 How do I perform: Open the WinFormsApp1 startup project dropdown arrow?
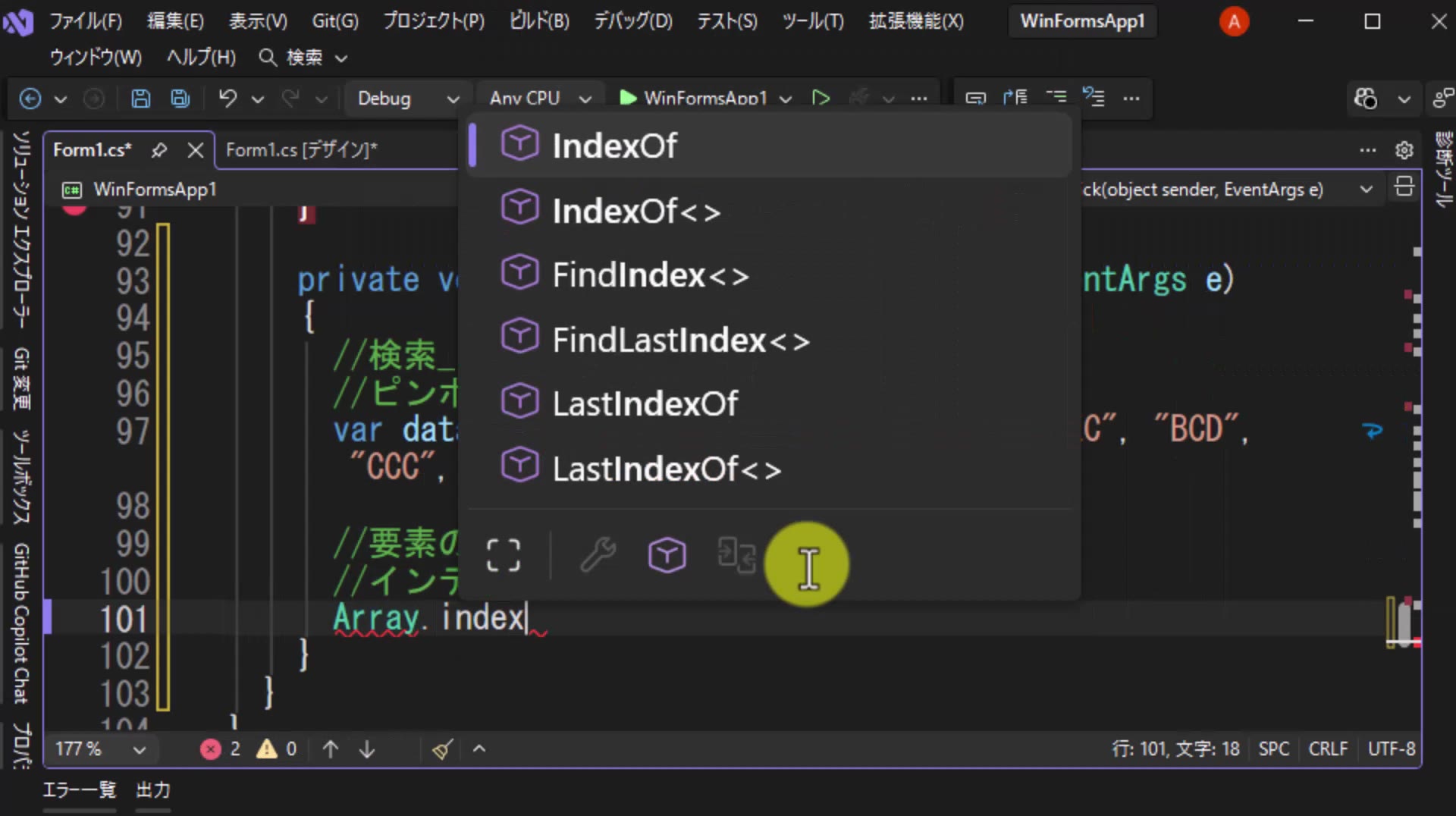(786, 99)
